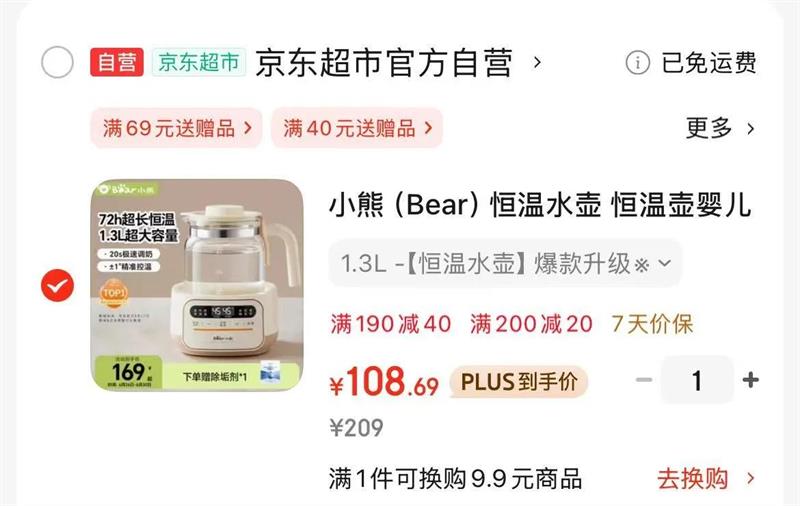The image size is (800, 506).
Task: Open the 1.3L 恒温水壶 spec dropdown
Action: point(505,264)
